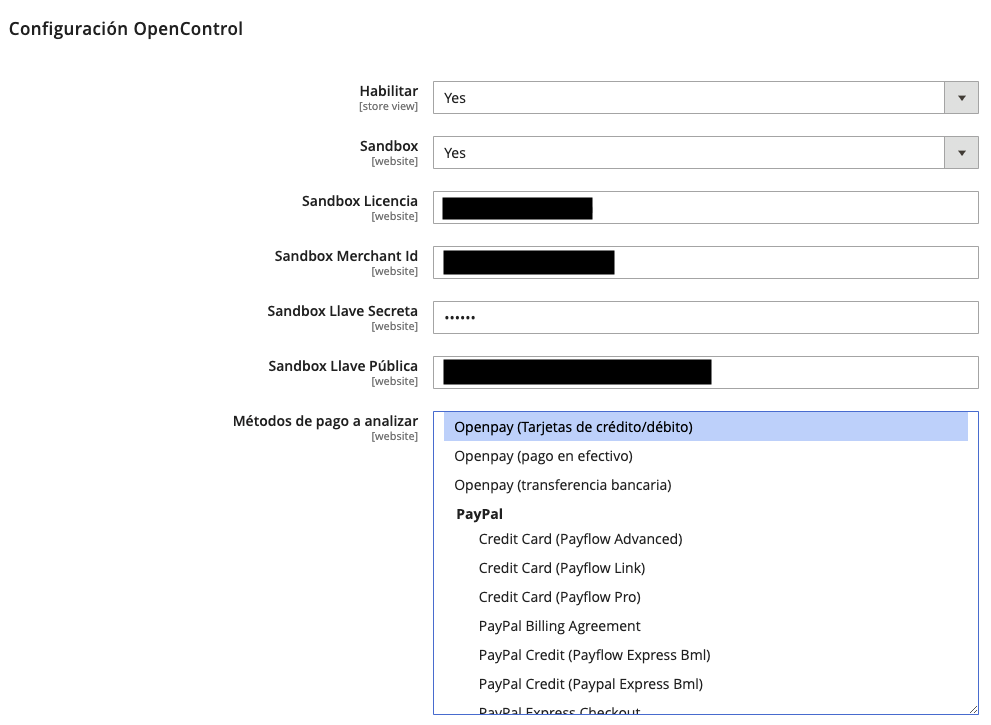Click the Sandbox Merchant Id field

point(705,263)
